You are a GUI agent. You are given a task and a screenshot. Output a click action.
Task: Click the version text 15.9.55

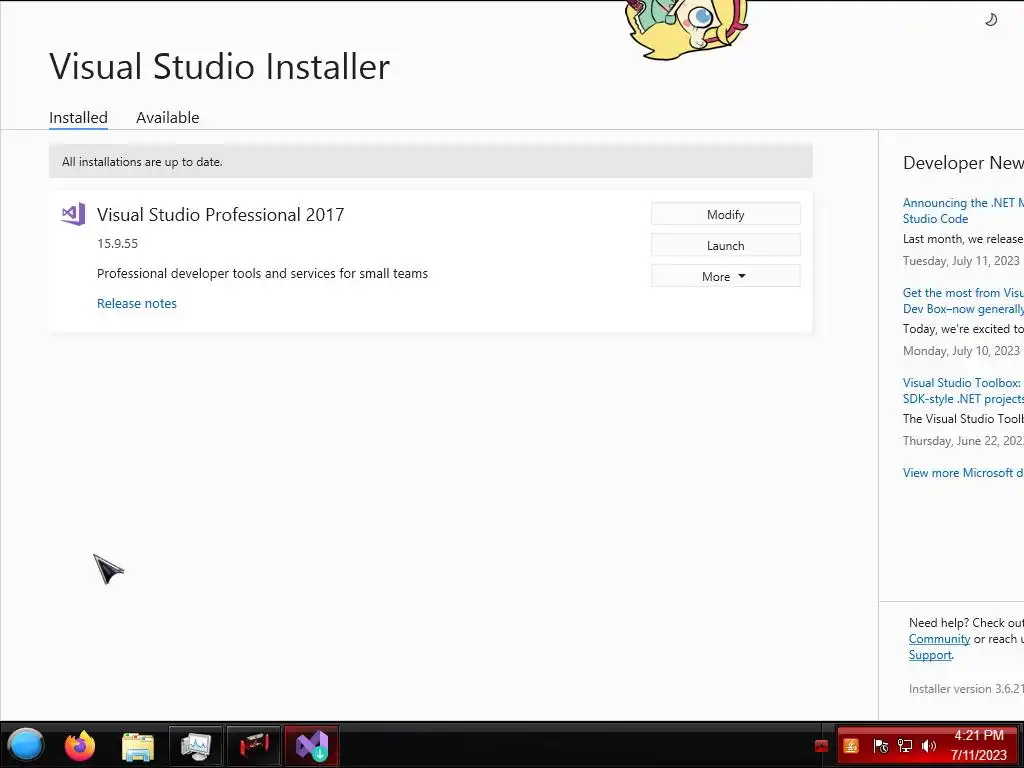[118, 244]
